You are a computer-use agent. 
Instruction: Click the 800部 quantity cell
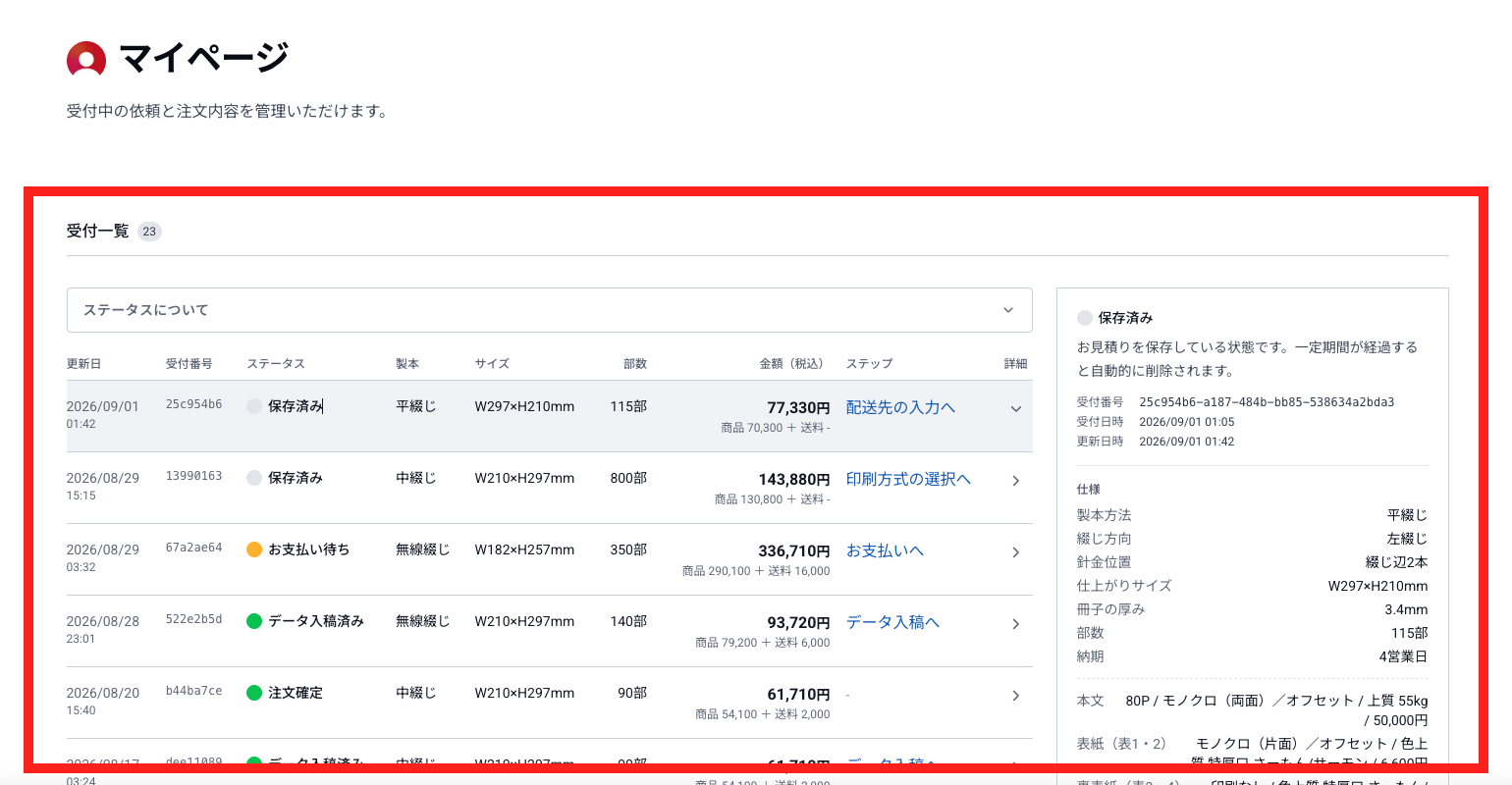[628, 478]
